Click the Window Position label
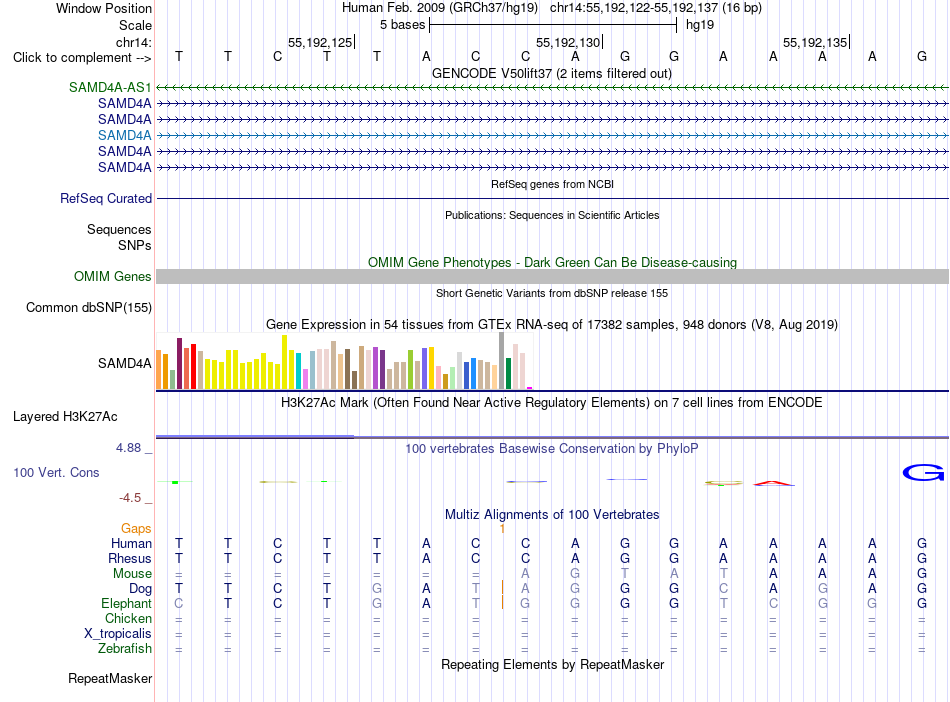 coord(104,8)
